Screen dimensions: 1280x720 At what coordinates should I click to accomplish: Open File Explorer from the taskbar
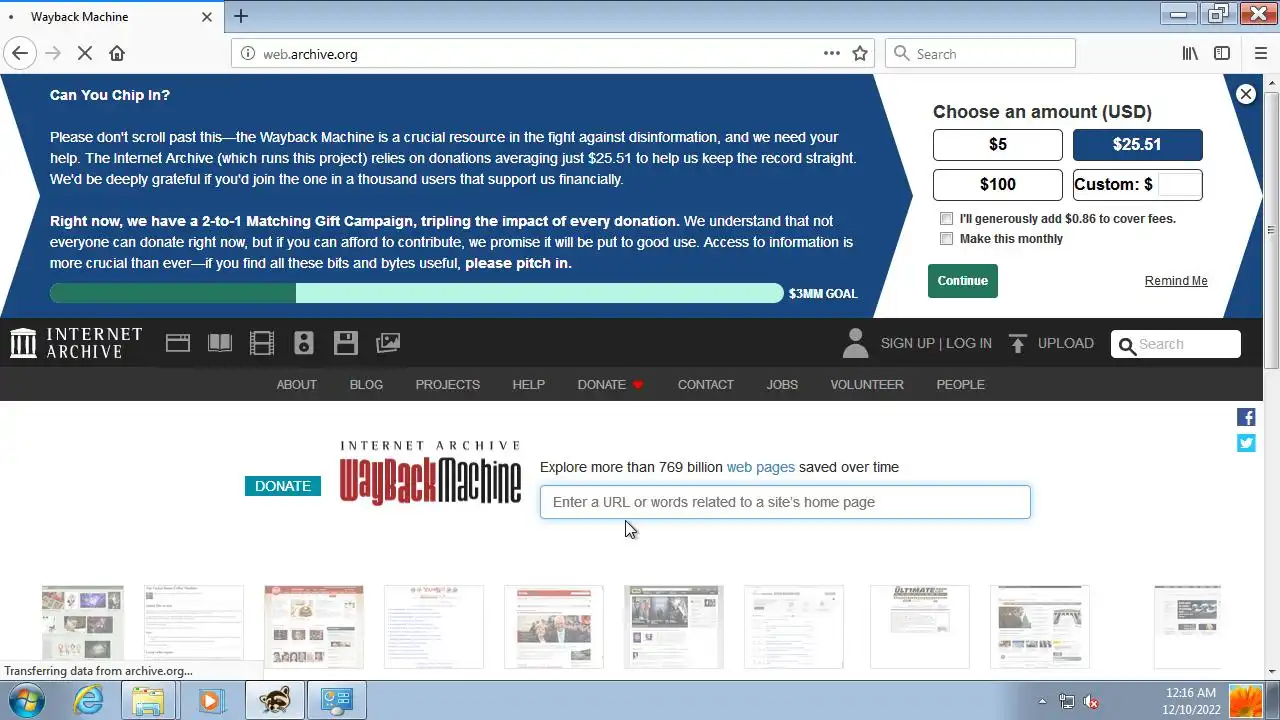tap(148, 701)
